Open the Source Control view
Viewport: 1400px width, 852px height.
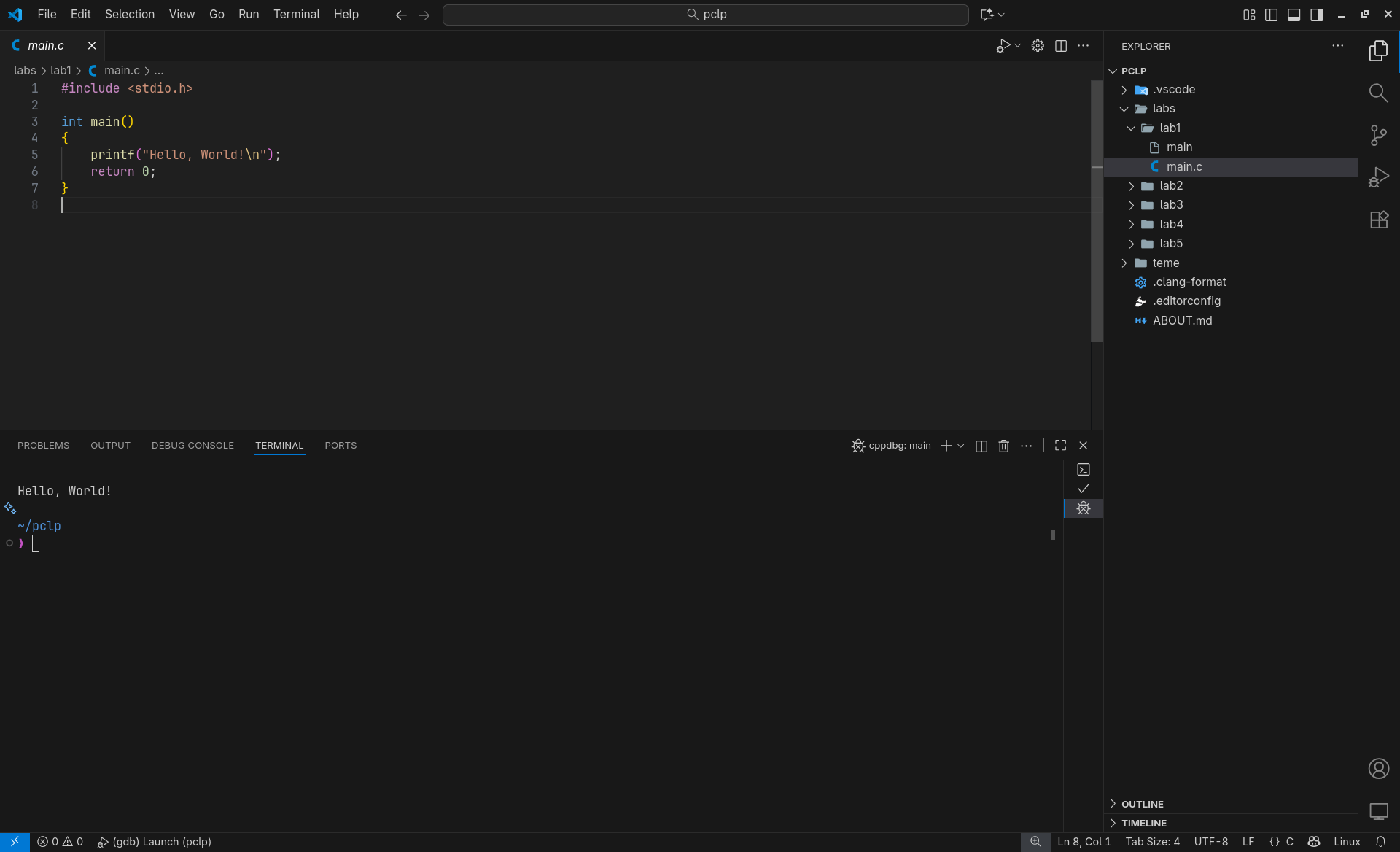click(x=1378, y=135)
